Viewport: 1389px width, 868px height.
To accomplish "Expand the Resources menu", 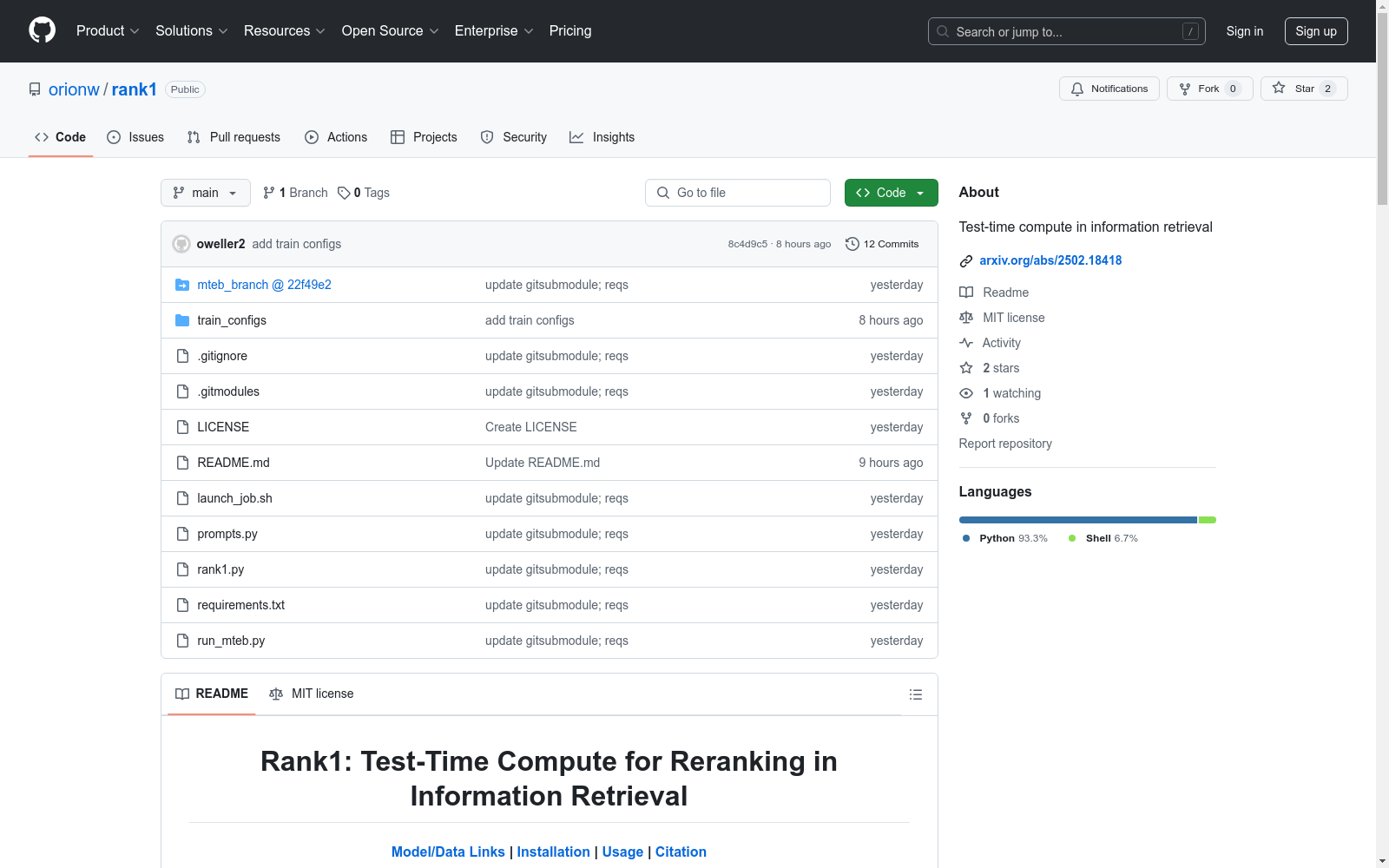I will pyautogui.click(x=285, y=31).
